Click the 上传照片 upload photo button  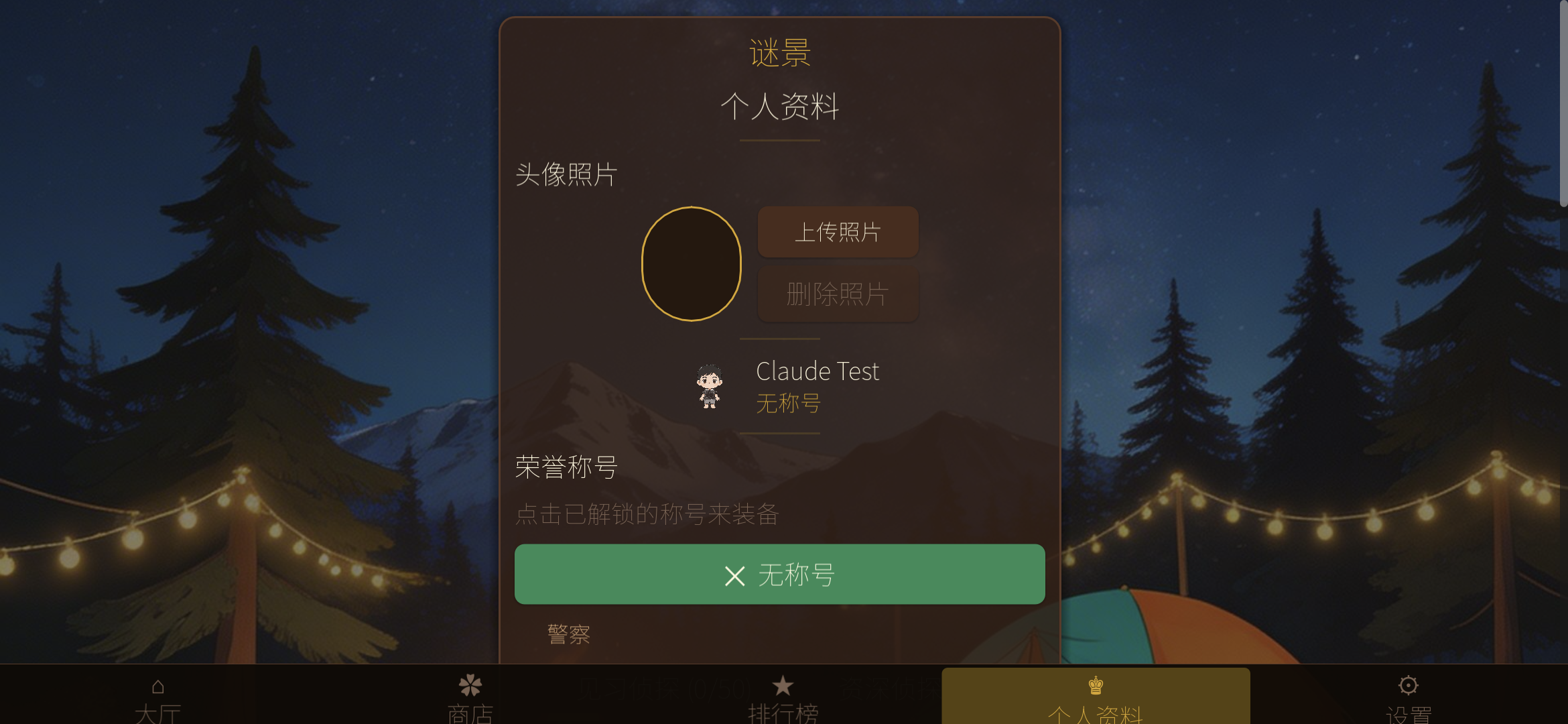pos(838,232)
